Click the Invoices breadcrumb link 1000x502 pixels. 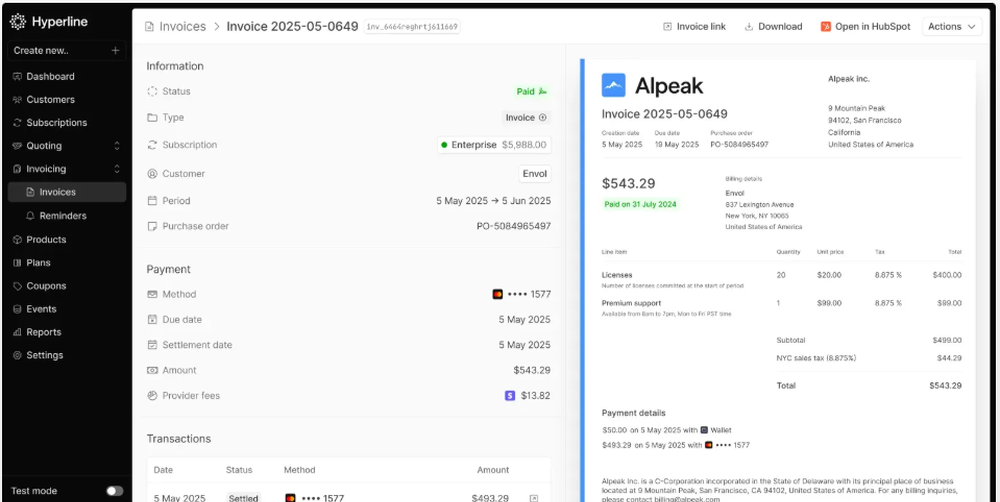click(x=182, y=27)
